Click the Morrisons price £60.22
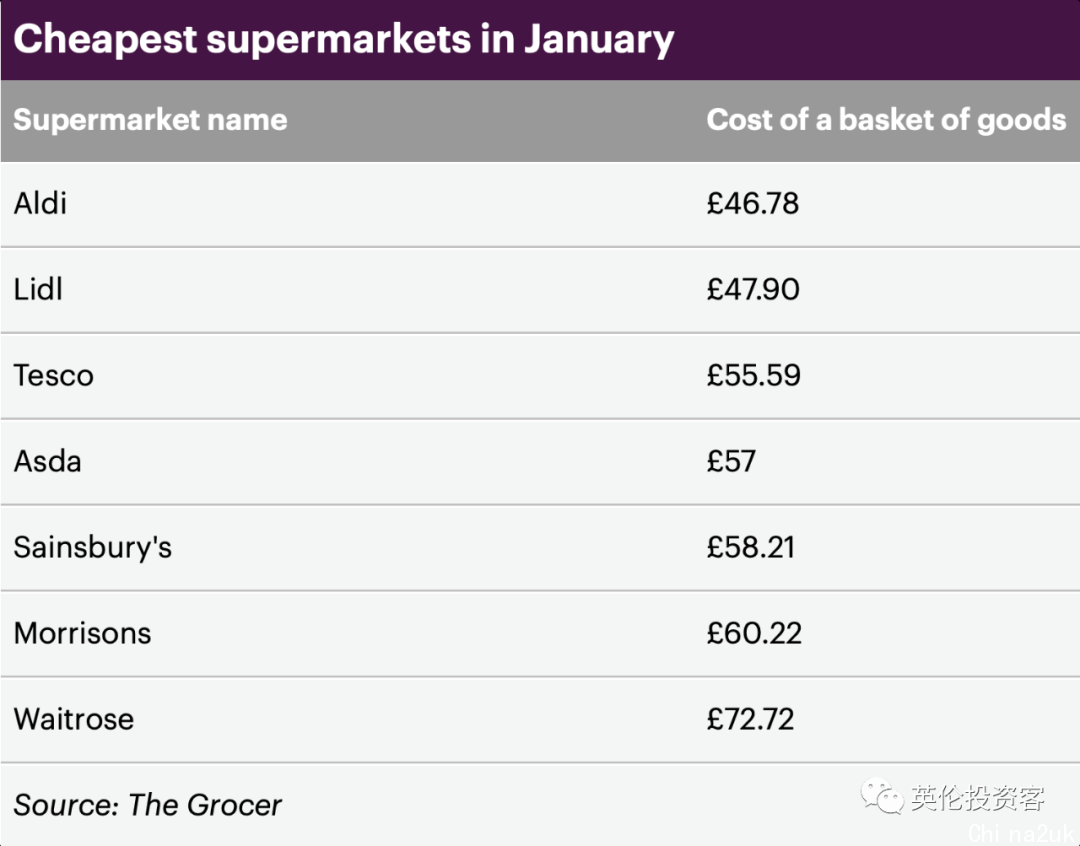 pyautogui.click(x=754, y=633)
